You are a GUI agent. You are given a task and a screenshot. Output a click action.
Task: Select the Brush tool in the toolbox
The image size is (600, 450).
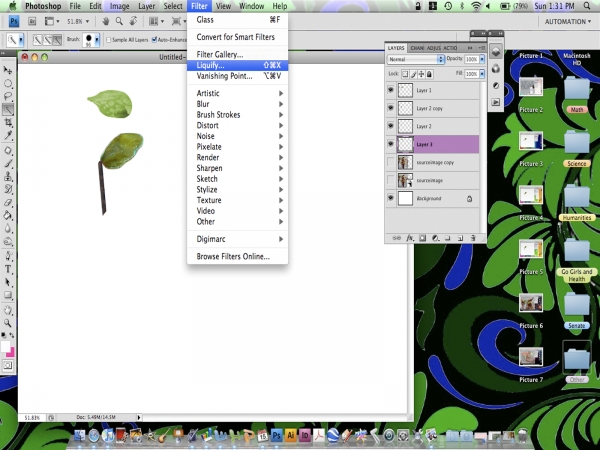(x=8, y=163)
